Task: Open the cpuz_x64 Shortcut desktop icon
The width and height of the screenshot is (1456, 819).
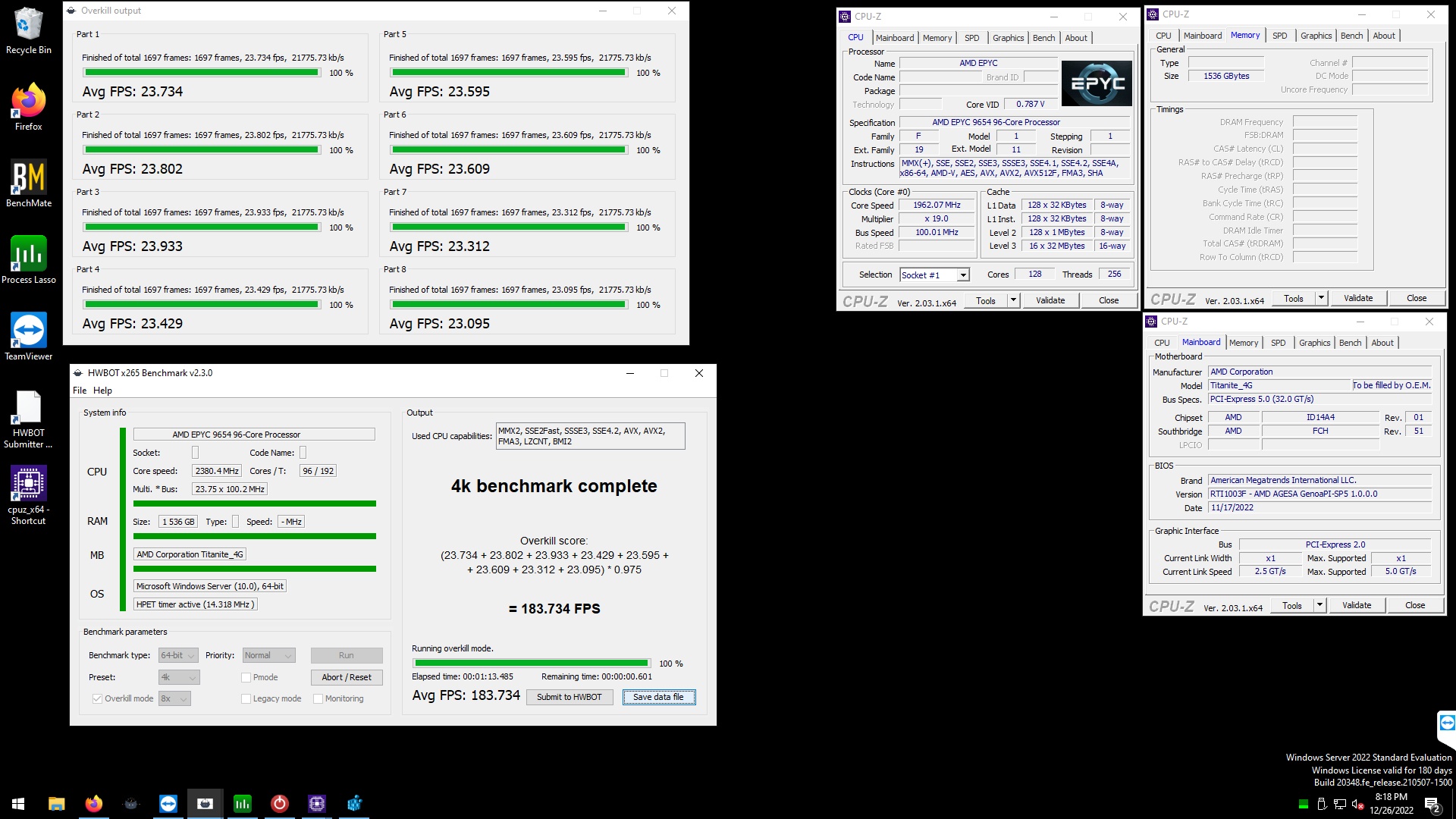Action: 28,496
